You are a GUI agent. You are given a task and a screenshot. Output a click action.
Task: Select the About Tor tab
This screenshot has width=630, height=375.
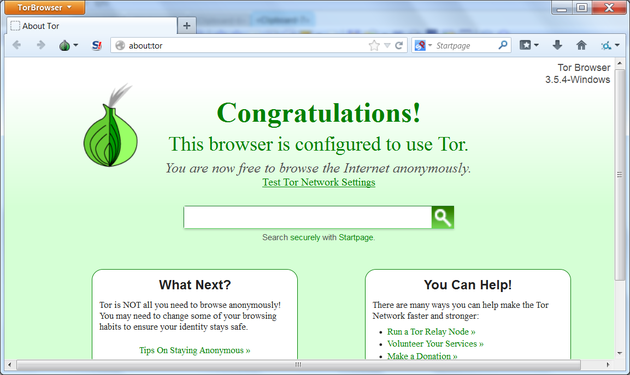(92, 26)
